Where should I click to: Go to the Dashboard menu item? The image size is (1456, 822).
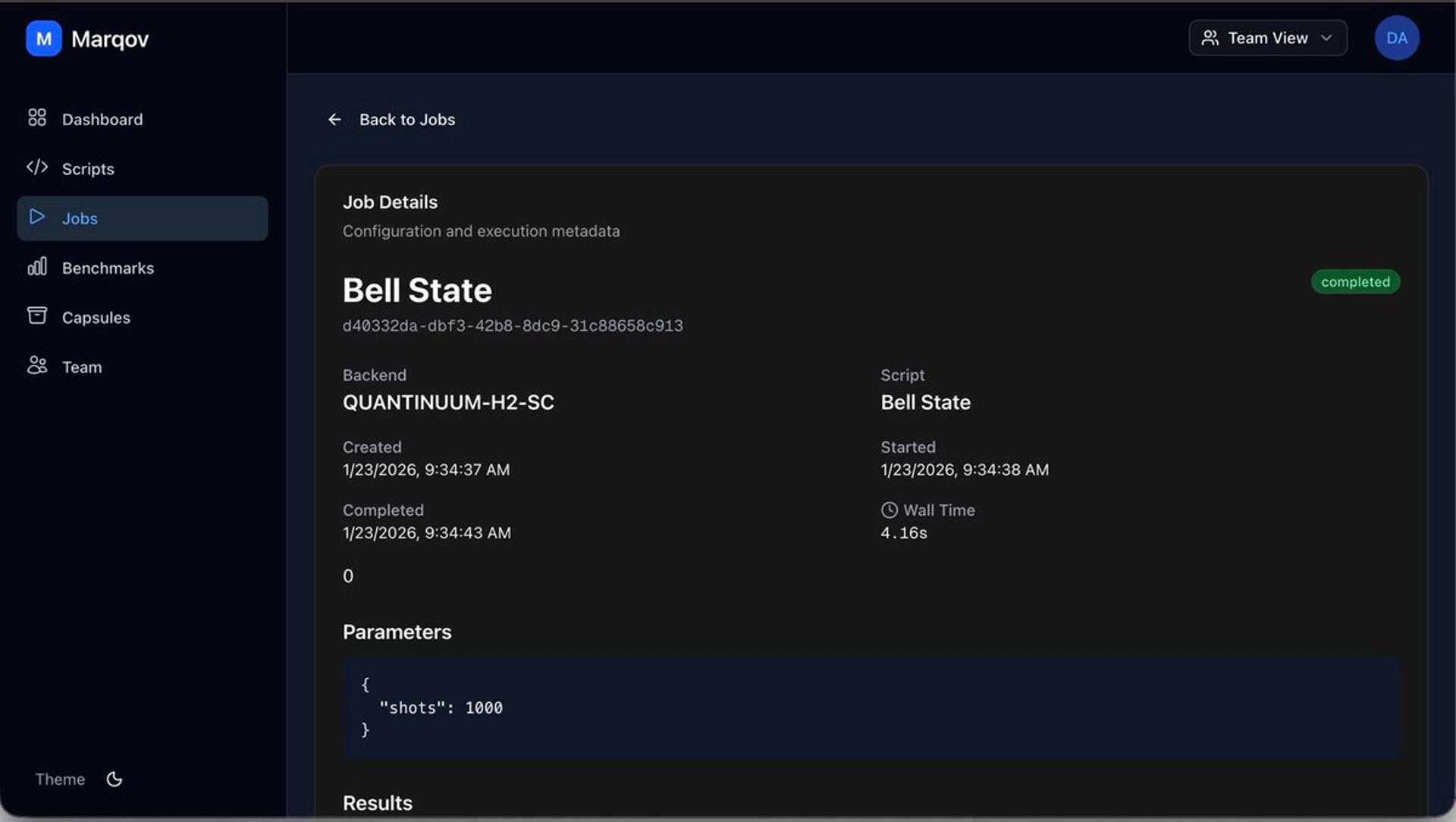click(102, 120)
